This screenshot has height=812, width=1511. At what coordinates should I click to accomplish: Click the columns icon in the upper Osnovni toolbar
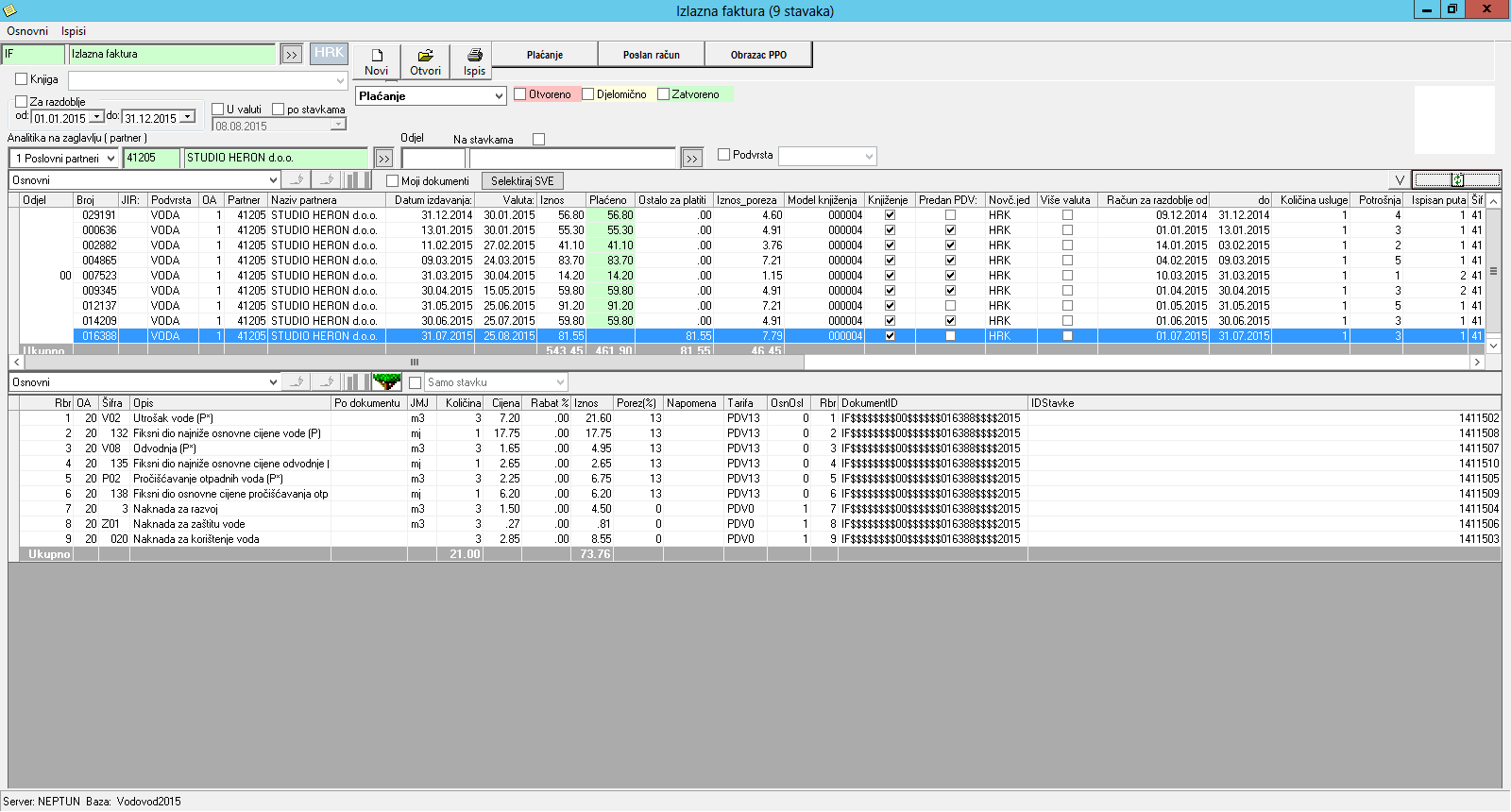coord(356,180)
